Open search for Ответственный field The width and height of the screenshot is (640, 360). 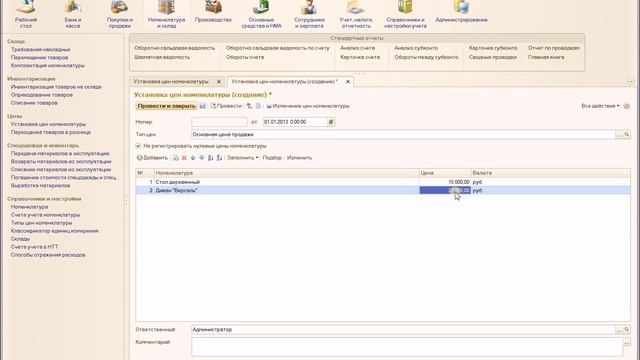coord(627,329)
